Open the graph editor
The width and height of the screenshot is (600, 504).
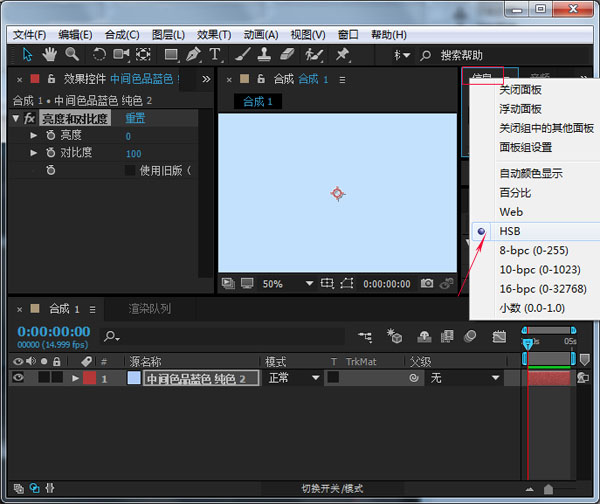tap(499, 336)
